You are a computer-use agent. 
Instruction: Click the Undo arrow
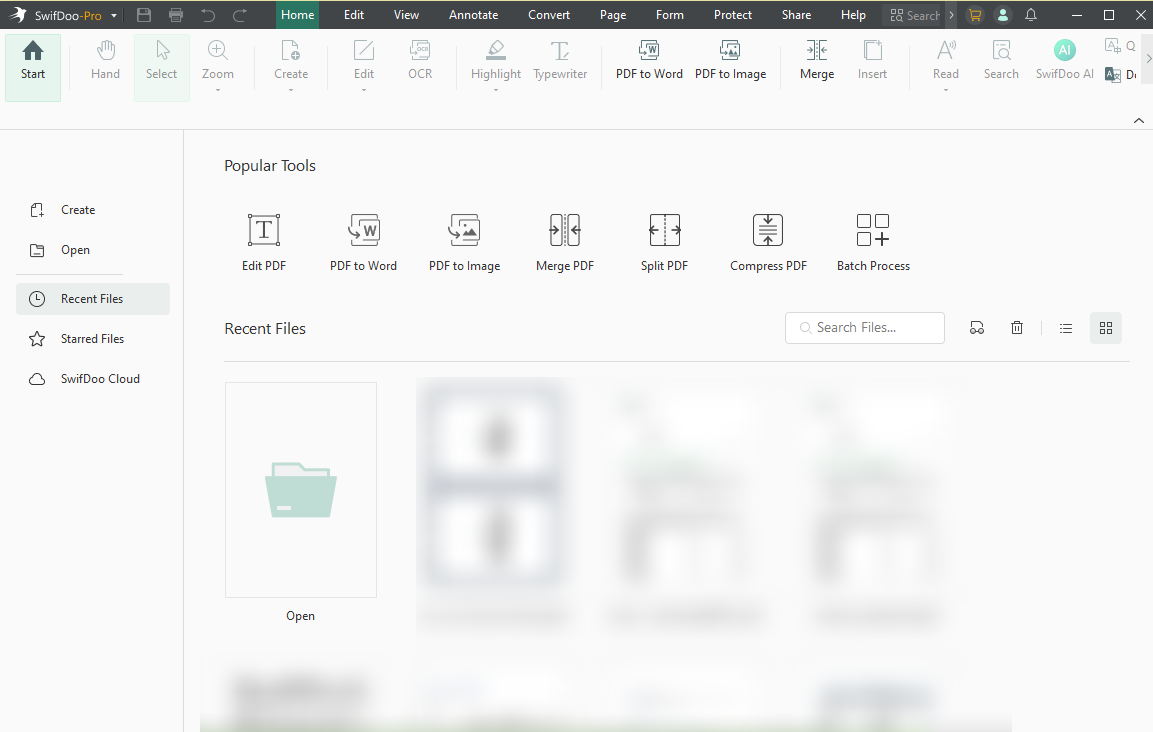[x=208, y=15]
